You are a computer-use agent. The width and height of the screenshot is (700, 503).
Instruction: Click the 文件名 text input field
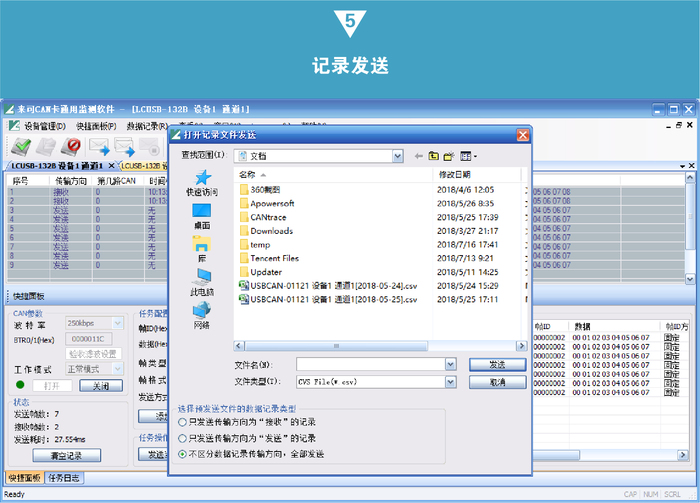pos(371,365)
